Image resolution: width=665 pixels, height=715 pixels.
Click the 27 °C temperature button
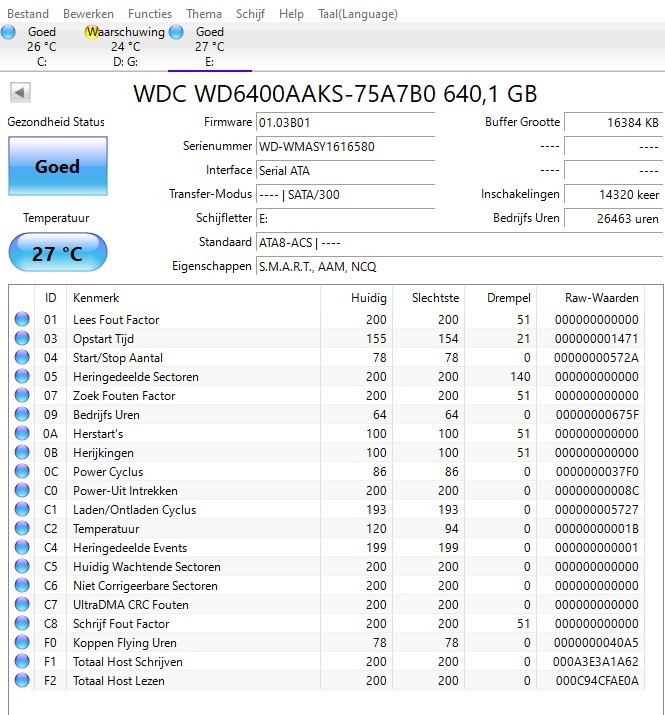pyautogui.click(x=58, y=252)
